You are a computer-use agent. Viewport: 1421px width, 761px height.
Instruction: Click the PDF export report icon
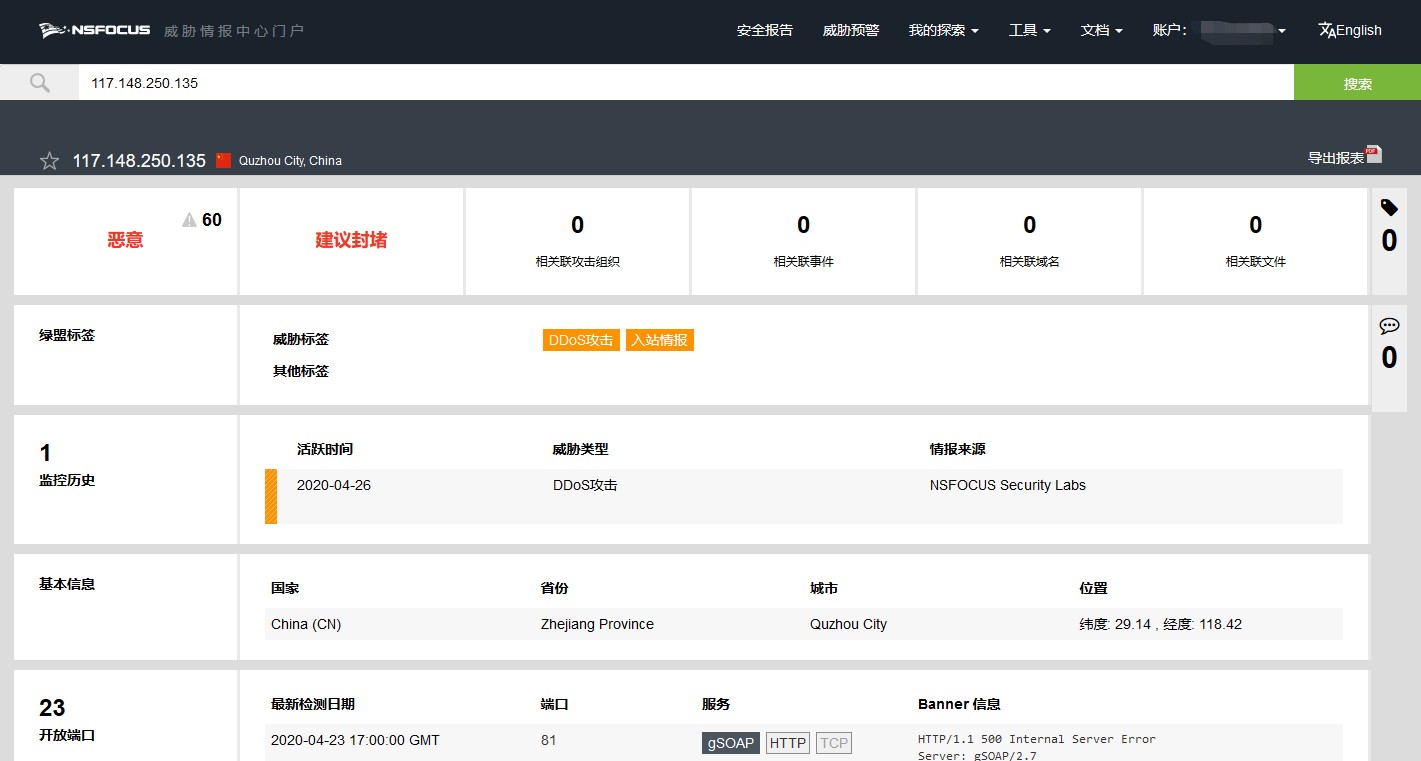point(1374,154)
